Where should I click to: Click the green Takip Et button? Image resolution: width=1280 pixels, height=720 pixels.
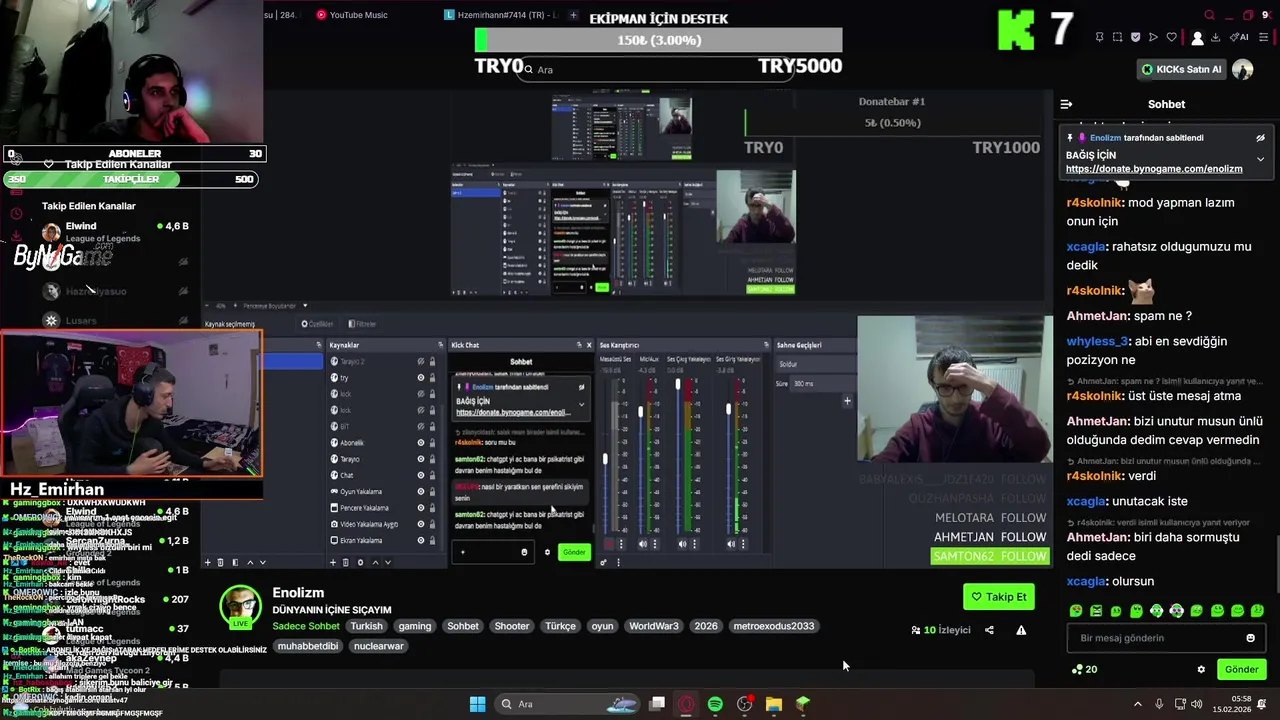998,597
